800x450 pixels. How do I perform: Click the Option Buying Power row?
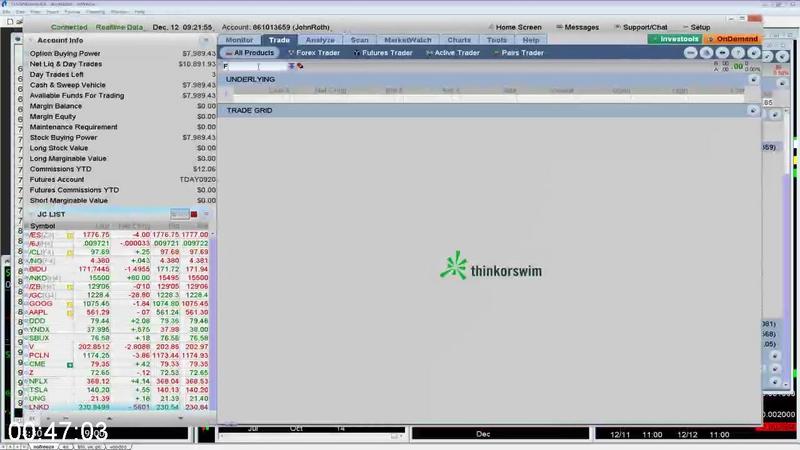[x=122, y=54]
